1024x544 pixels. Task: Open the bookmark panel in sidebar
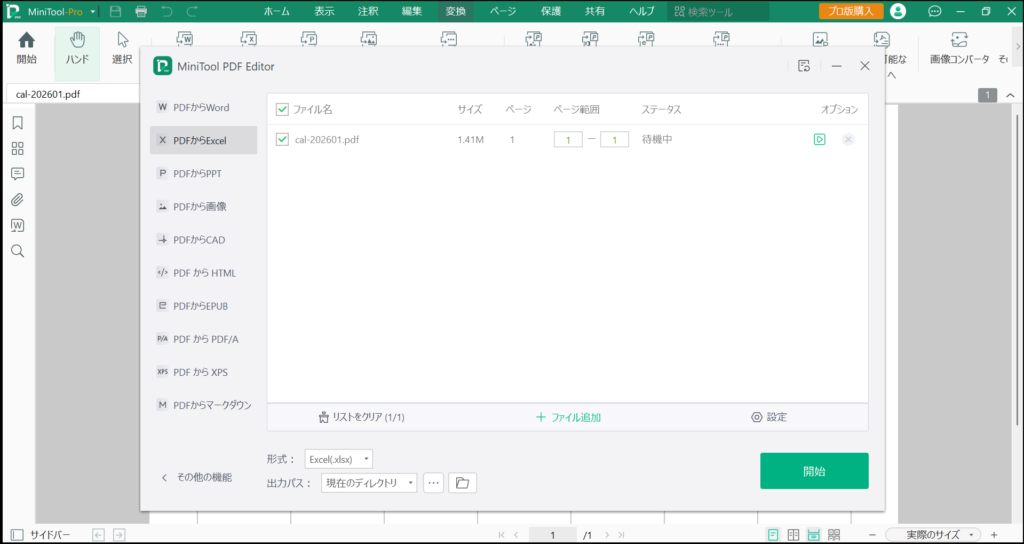[x=18, y=123]
